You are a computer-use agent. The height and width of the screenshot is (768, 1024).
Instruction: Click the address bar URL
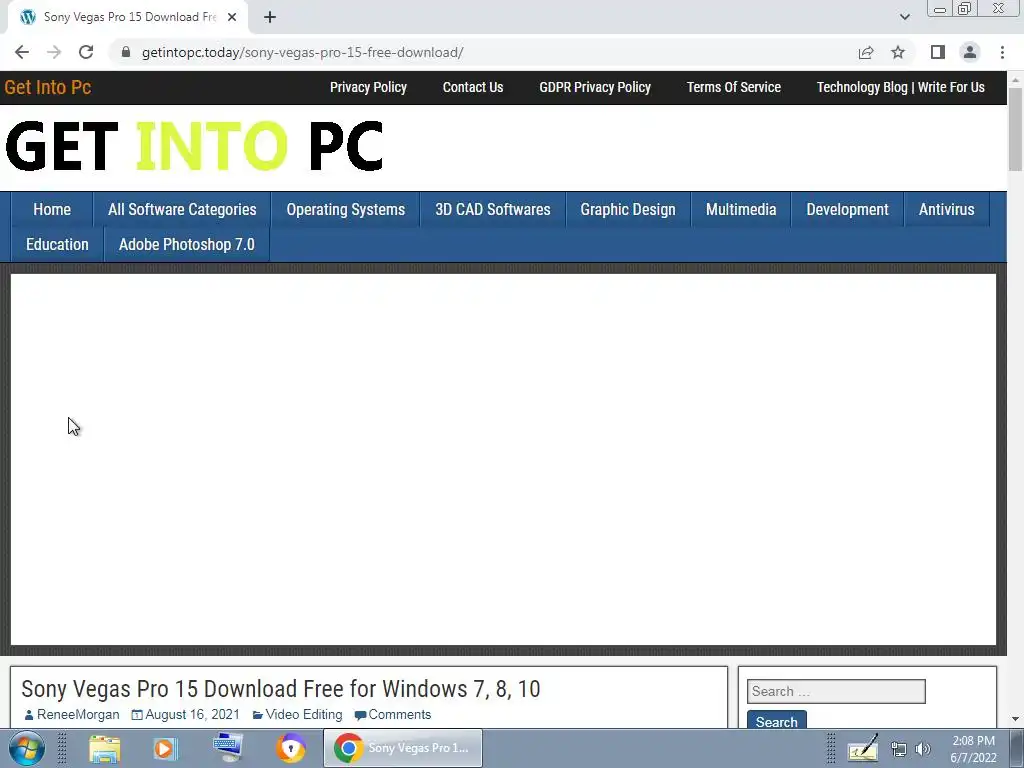302,52
